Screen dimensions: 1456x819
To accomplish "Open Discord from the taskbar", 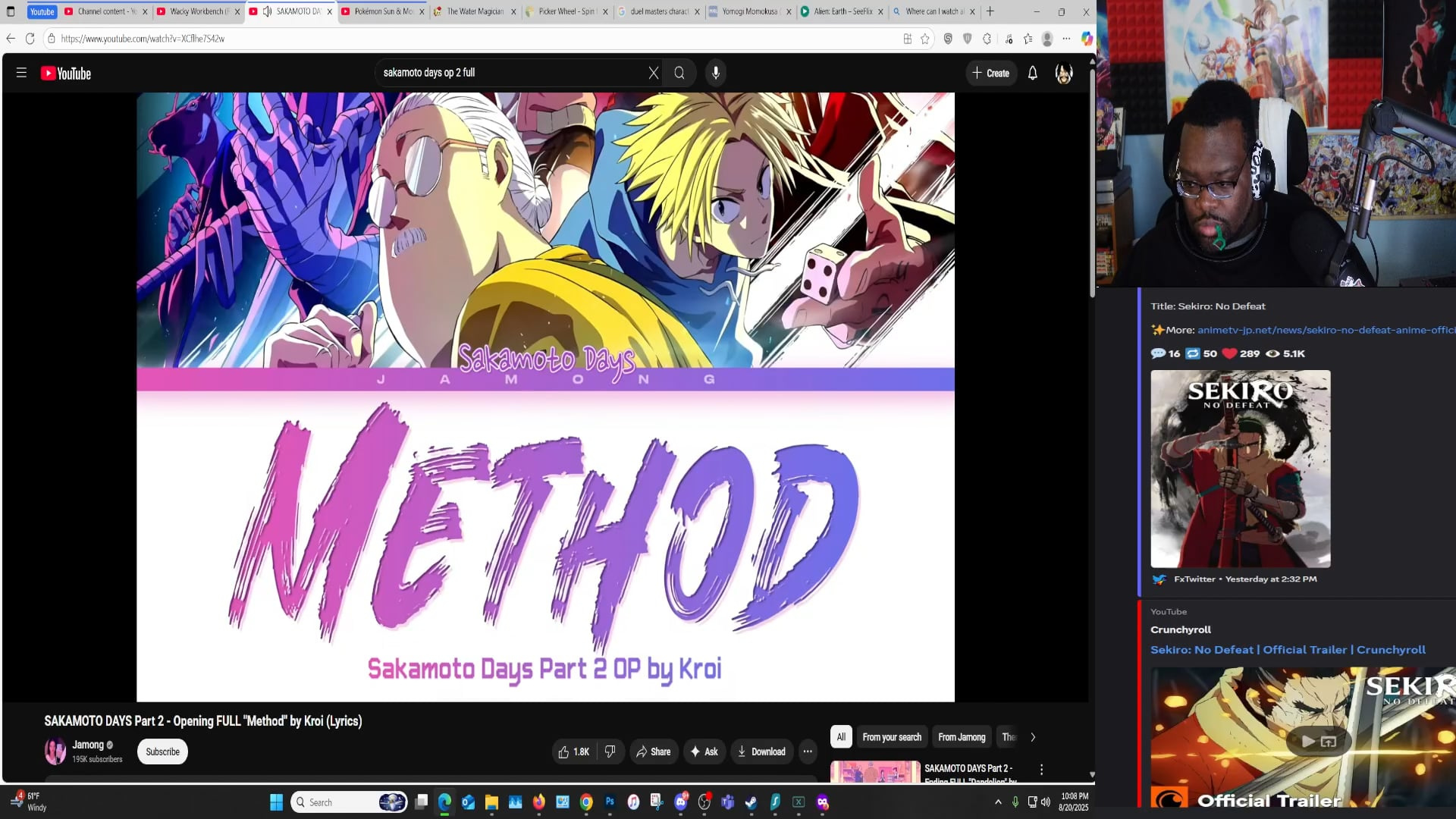I will tap(680, 802).
